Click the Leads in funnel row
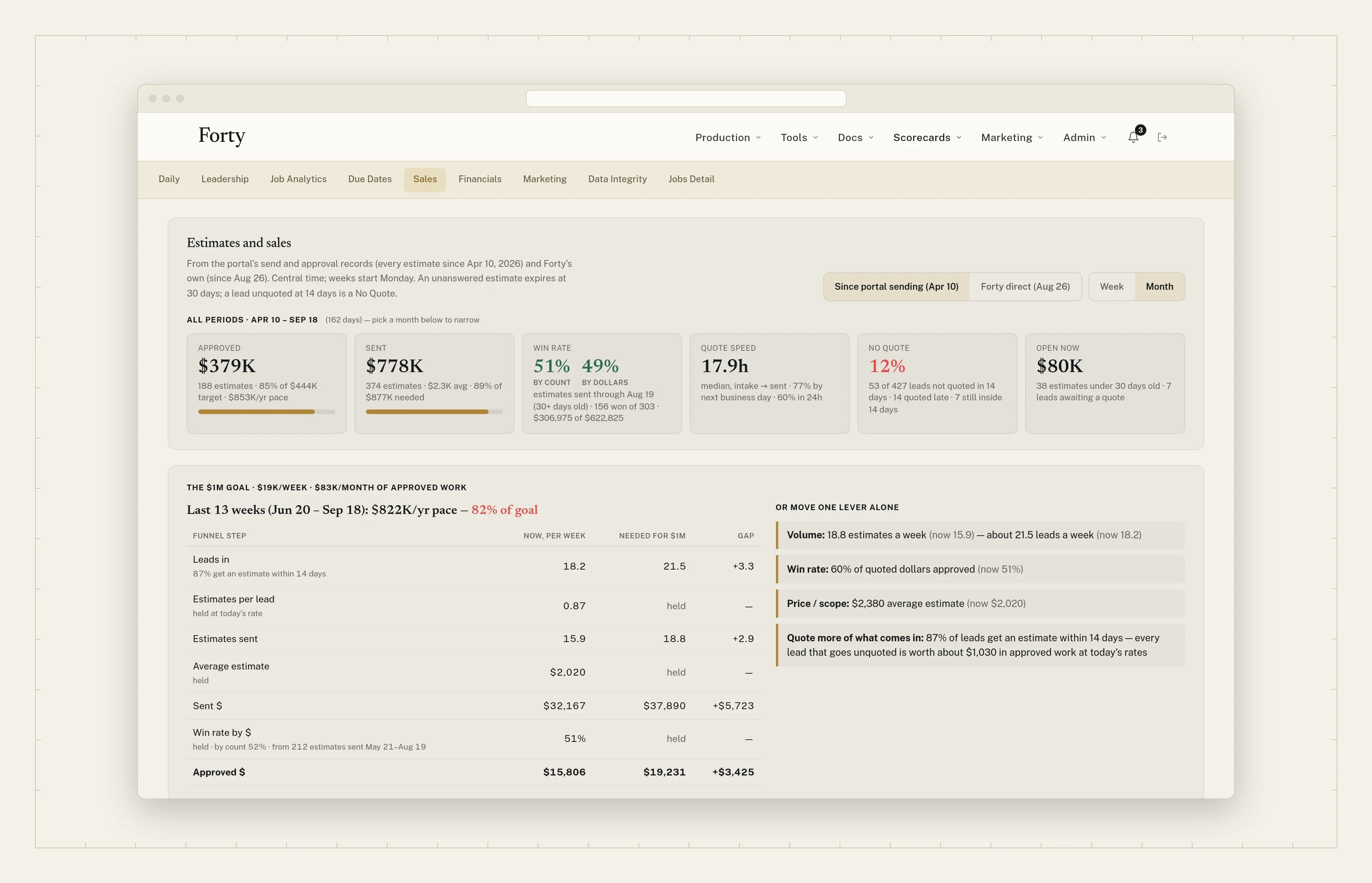1372x883 pixels. tap(473, 566)
